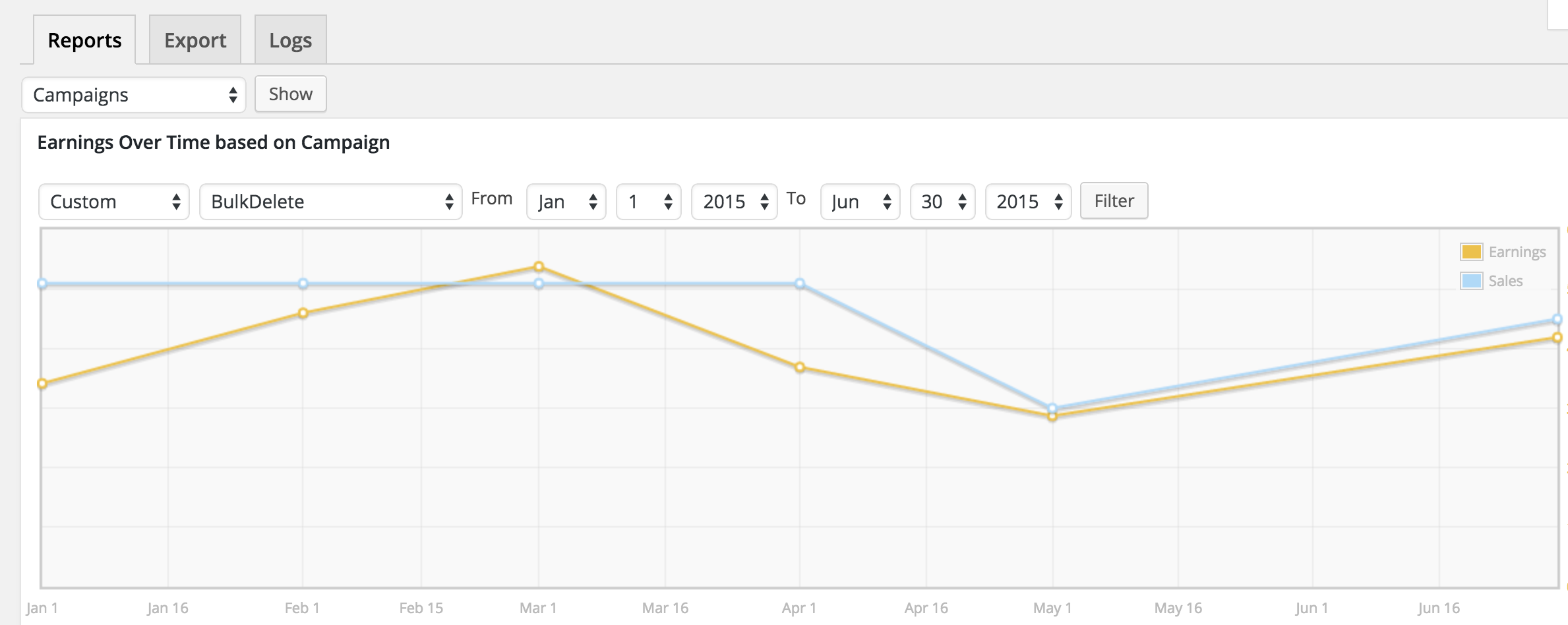Open the Campaigns report type dropdown
This screenshot has width=1568, height=625.
[134, 95]
